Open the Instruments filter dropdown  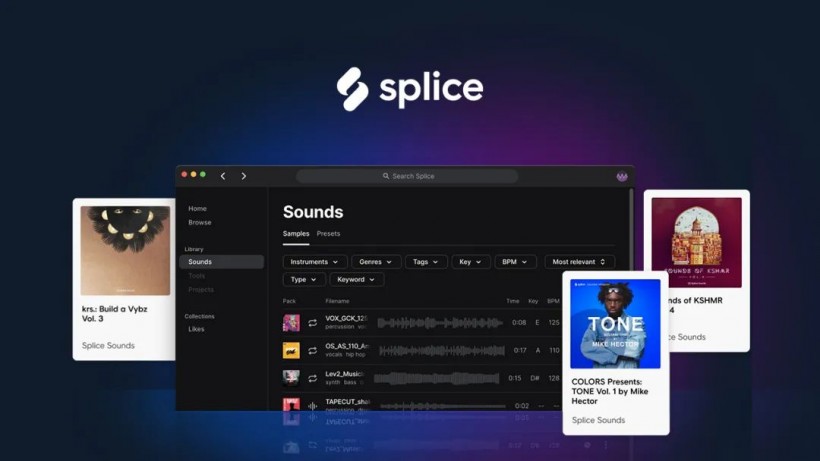click(x=315, y=262)
